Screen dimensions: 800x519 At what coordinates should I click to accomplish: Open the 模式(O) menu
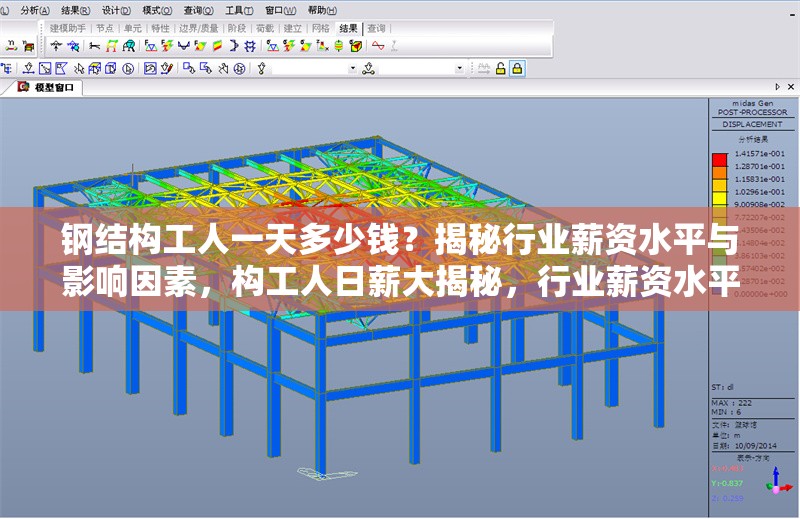point(157,9)
